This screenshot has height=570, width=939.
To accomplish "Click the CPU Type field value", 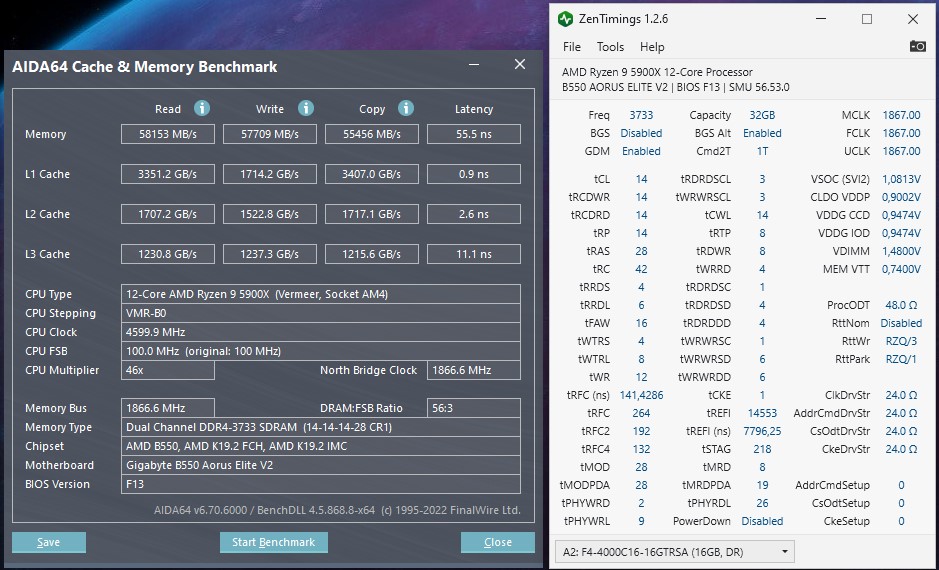I will [x=320, y=294].
